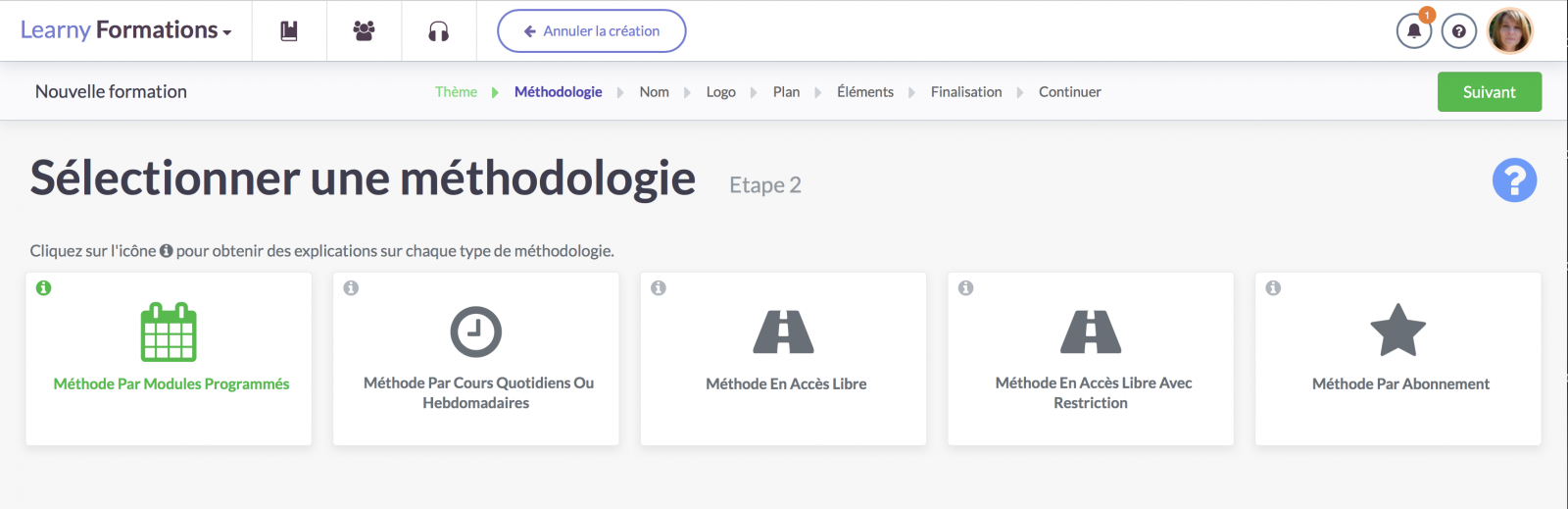Go to the Méthodologie step

coord(559,92)
